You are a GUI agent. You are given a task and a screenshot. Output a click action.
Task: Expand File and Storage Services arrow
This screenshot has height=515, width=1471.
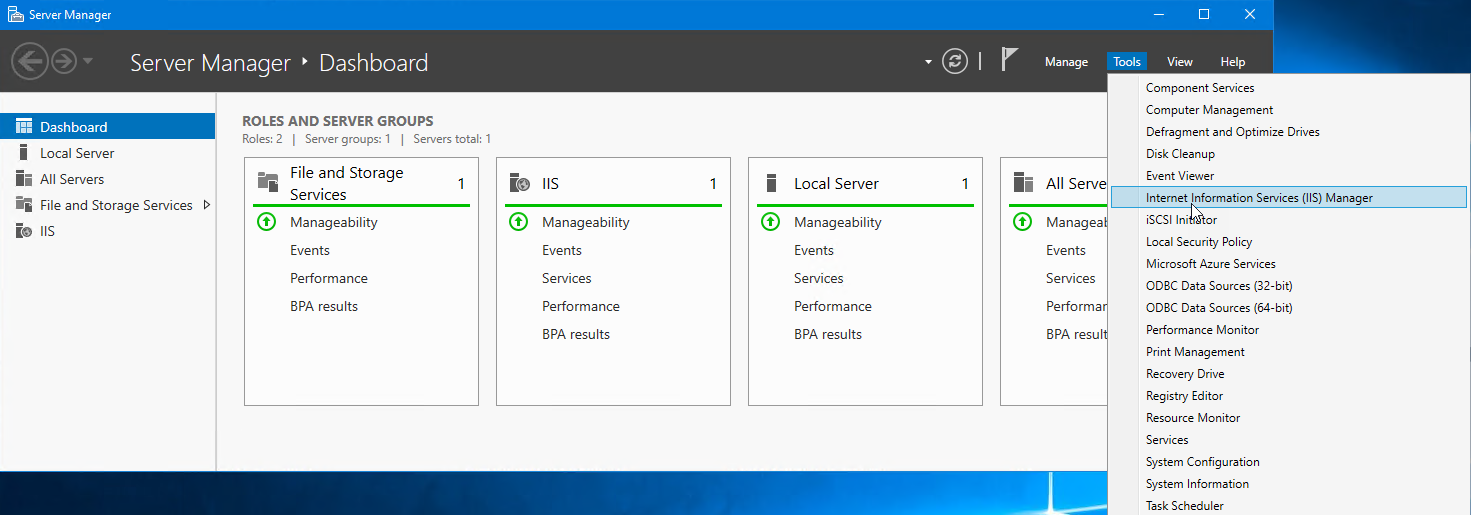[207, 205]
